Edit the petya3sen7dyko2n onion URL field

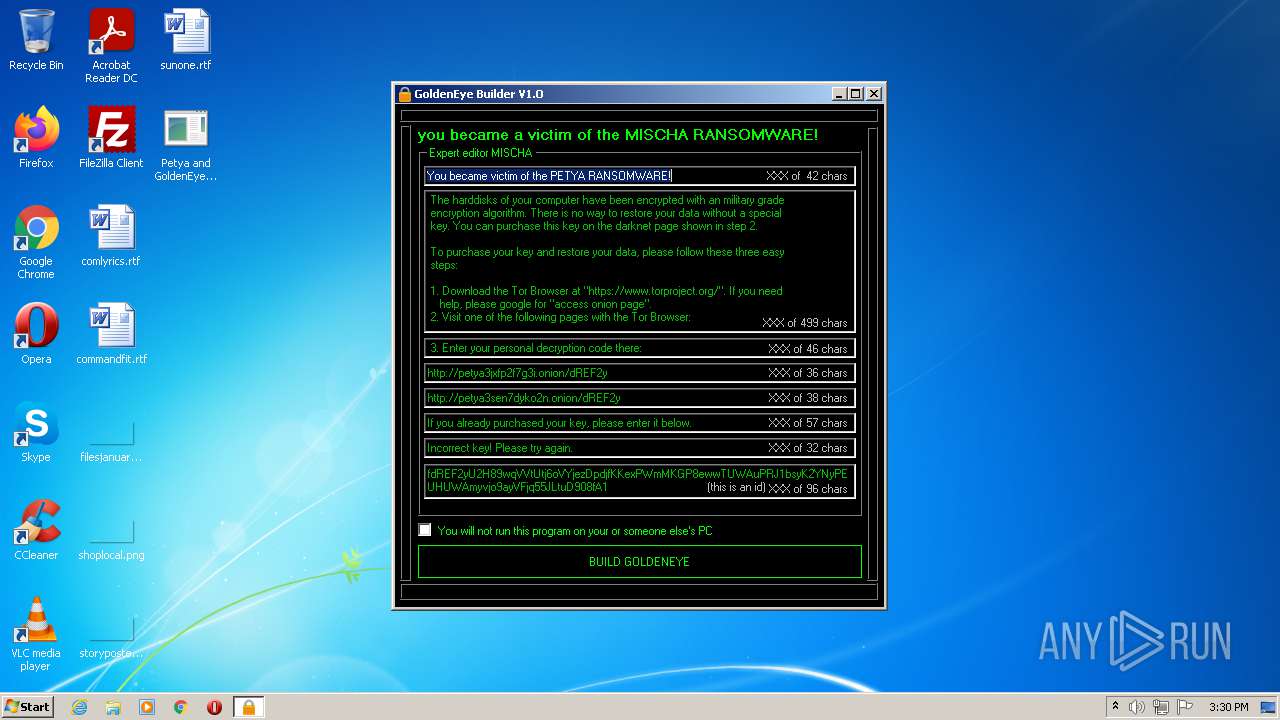pos(640,397)
